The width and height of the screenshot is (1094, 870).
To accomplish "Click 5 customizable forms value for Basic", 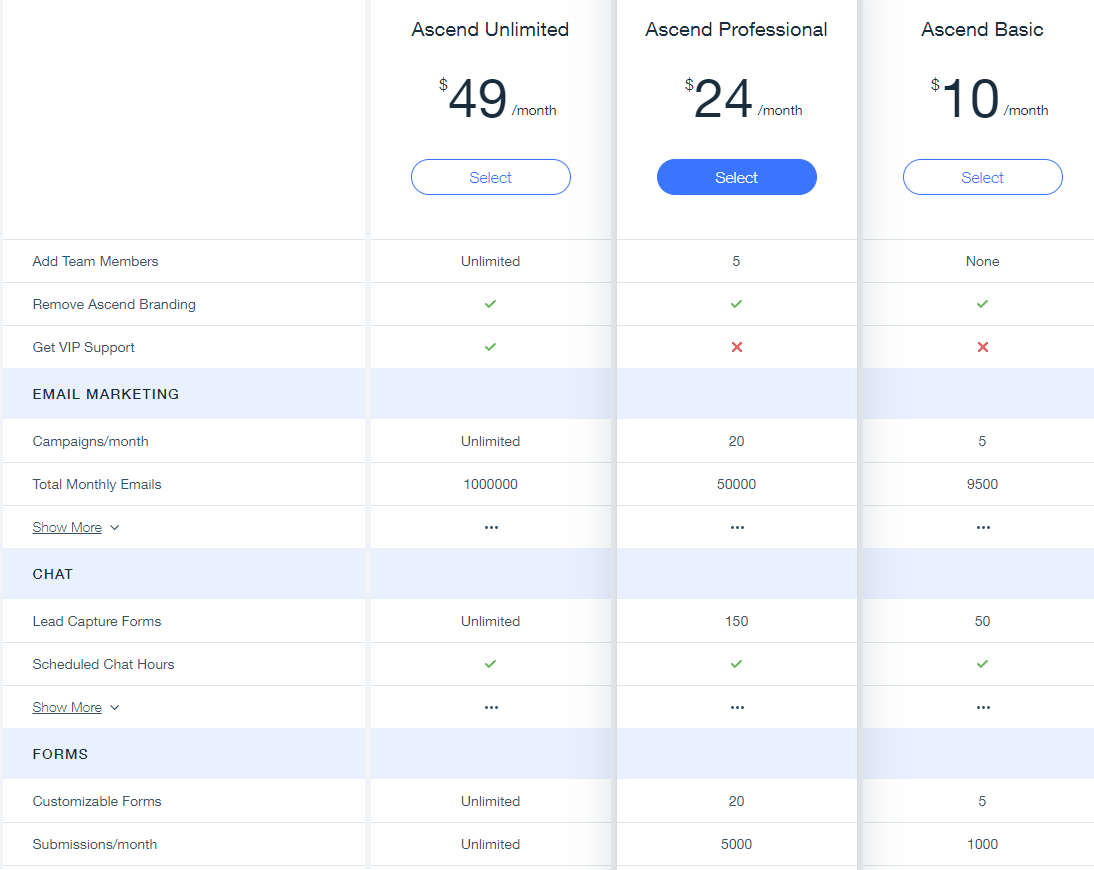I will (x=982, y=801).
